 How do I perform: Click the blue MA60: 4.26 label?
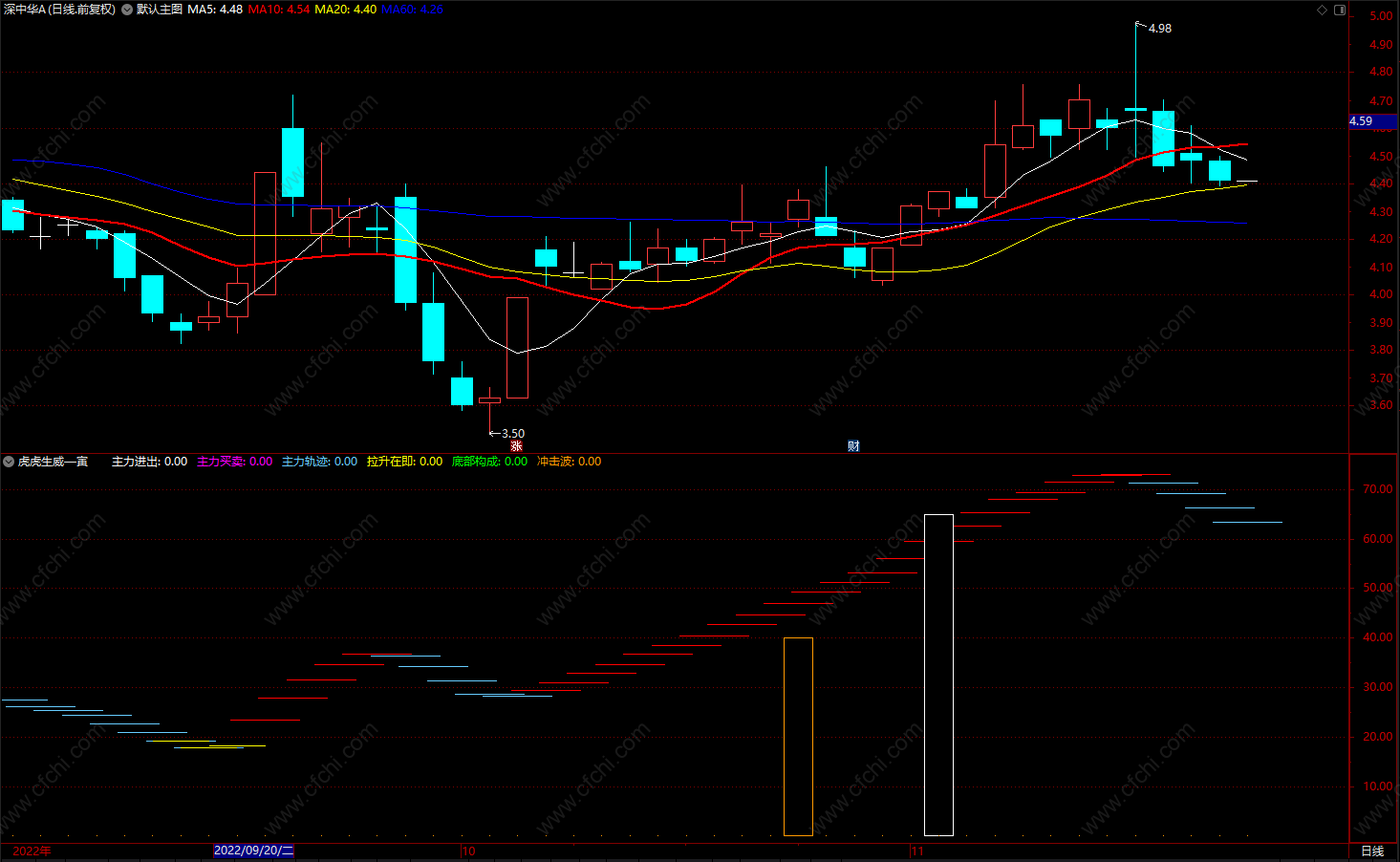coord(412,10)
